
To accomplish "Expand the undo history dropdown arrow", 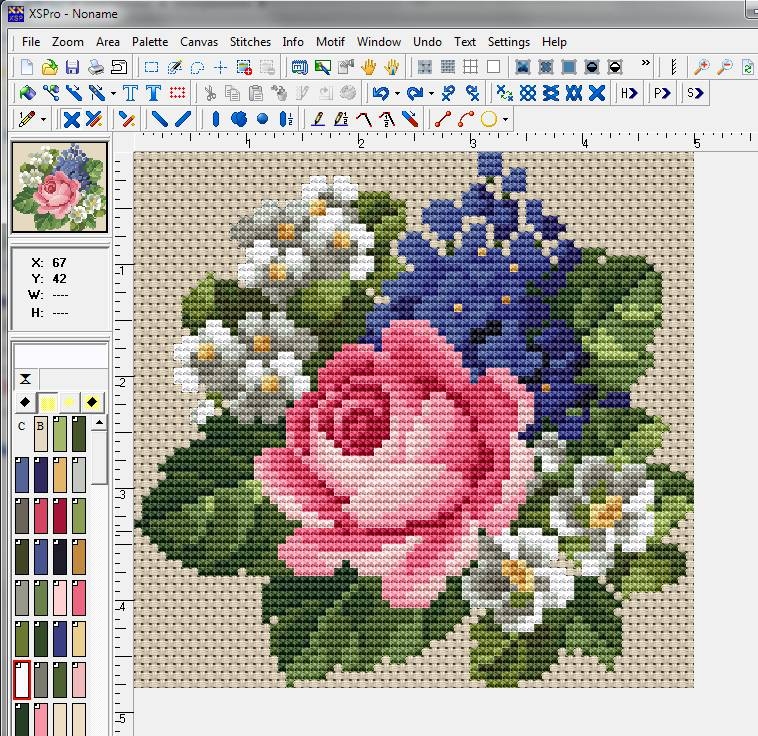I will click(397, 94).
